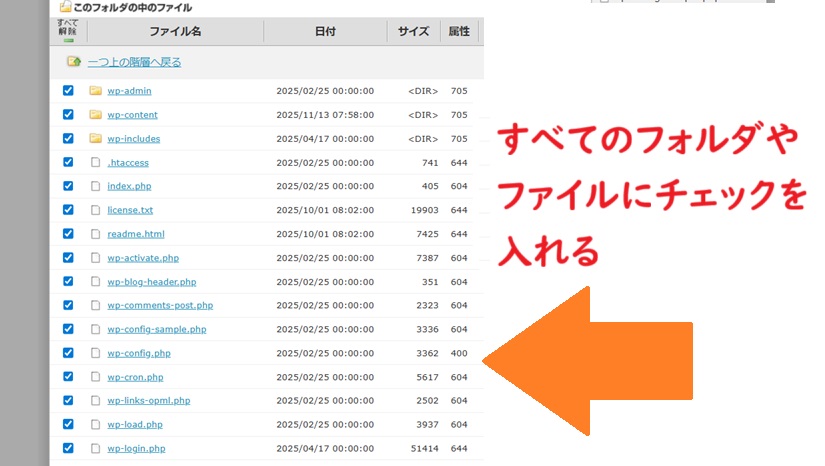Open the license.txt file link

[130, 210]
